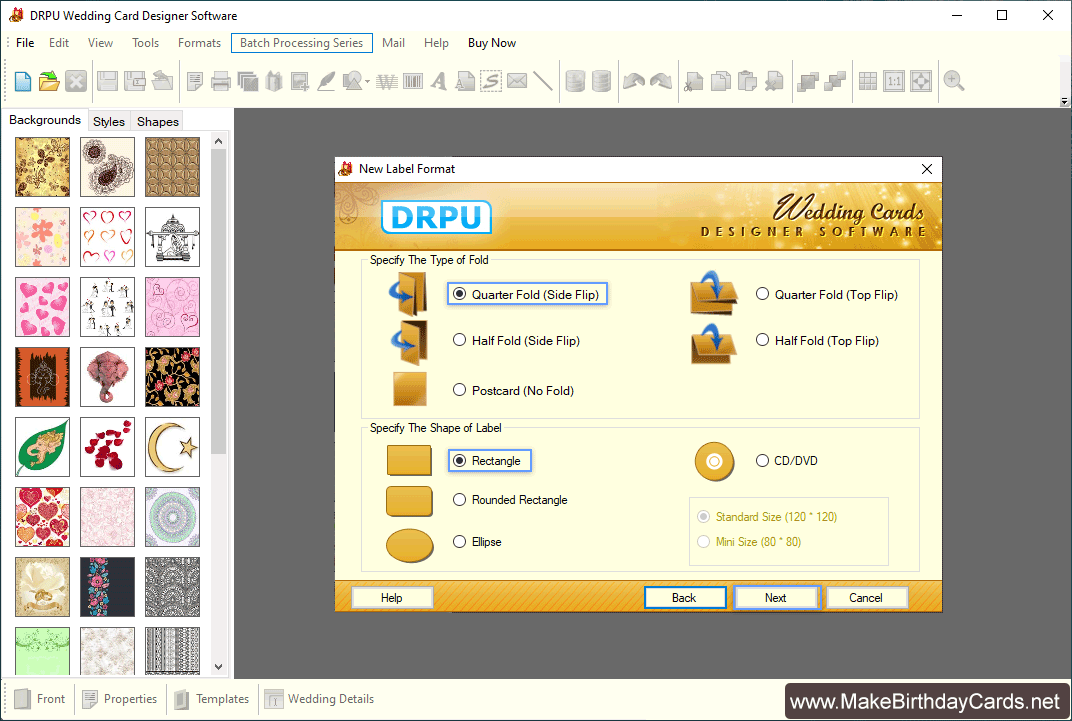The image size is (1072, 721).
Task: Click the Print icon in the toolbar
Action: tap(221, 81)
